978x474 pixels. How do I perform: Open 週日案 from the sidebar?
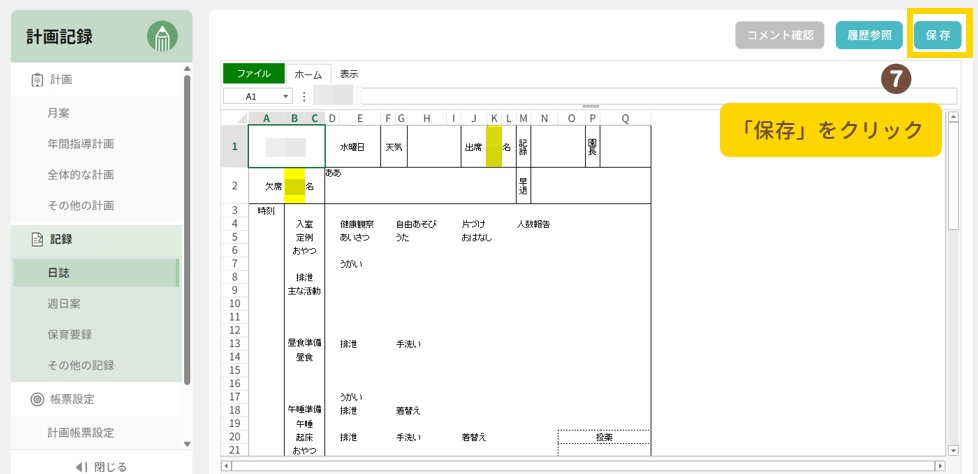point(64,302)
